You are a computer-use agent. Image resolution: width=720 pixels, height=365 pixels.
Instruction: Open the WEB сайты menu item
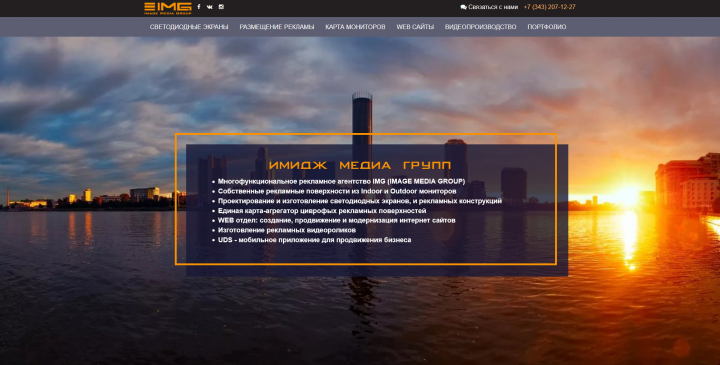pyautogui.click(x=415, y=27)
